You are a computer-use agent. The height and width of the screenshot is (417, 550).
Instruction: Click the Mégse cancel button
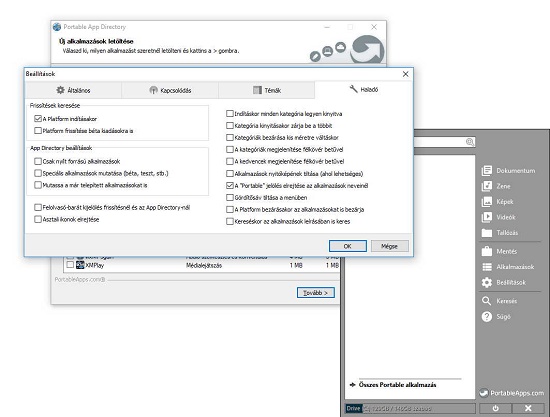pos(390,246)
